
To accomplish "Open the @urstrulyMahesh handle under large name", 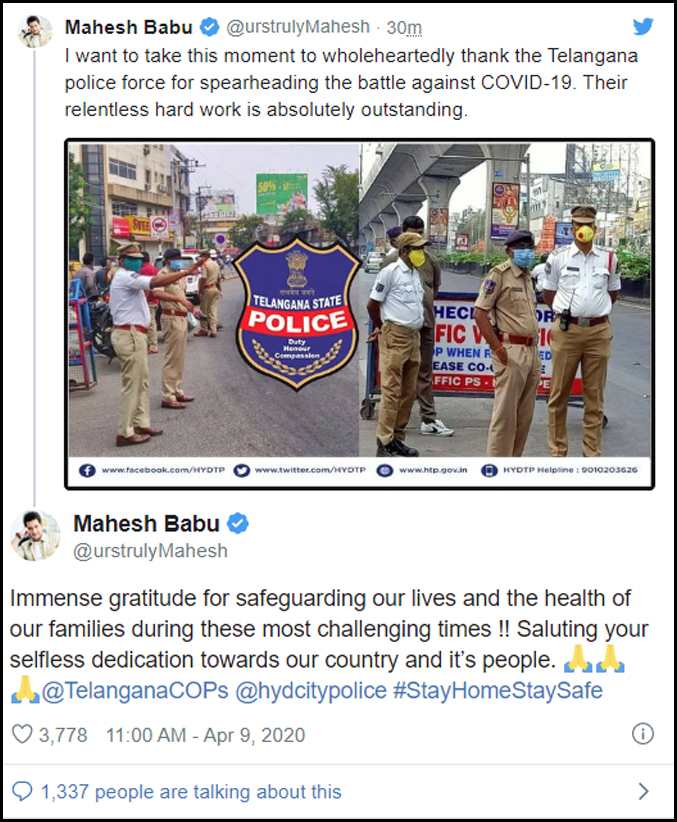I will 151,551.
